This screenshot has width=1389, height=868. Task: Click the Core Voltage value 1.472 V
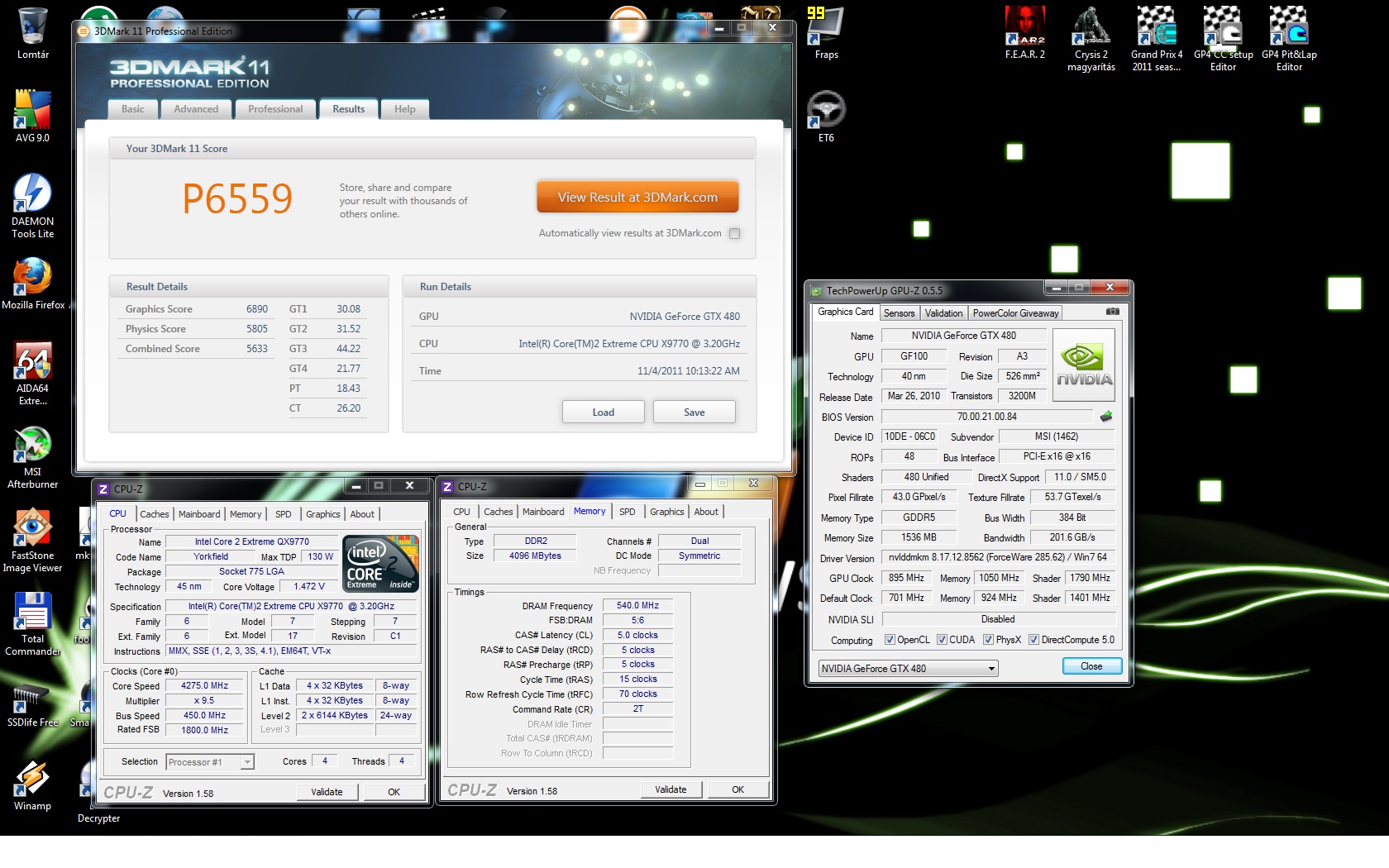309,586
